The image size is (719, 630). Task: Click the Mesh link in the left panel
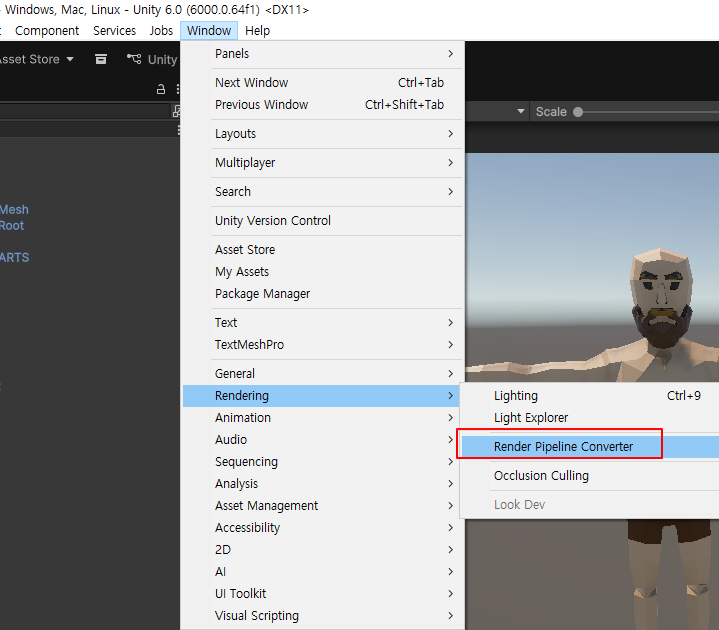point(14,210)
